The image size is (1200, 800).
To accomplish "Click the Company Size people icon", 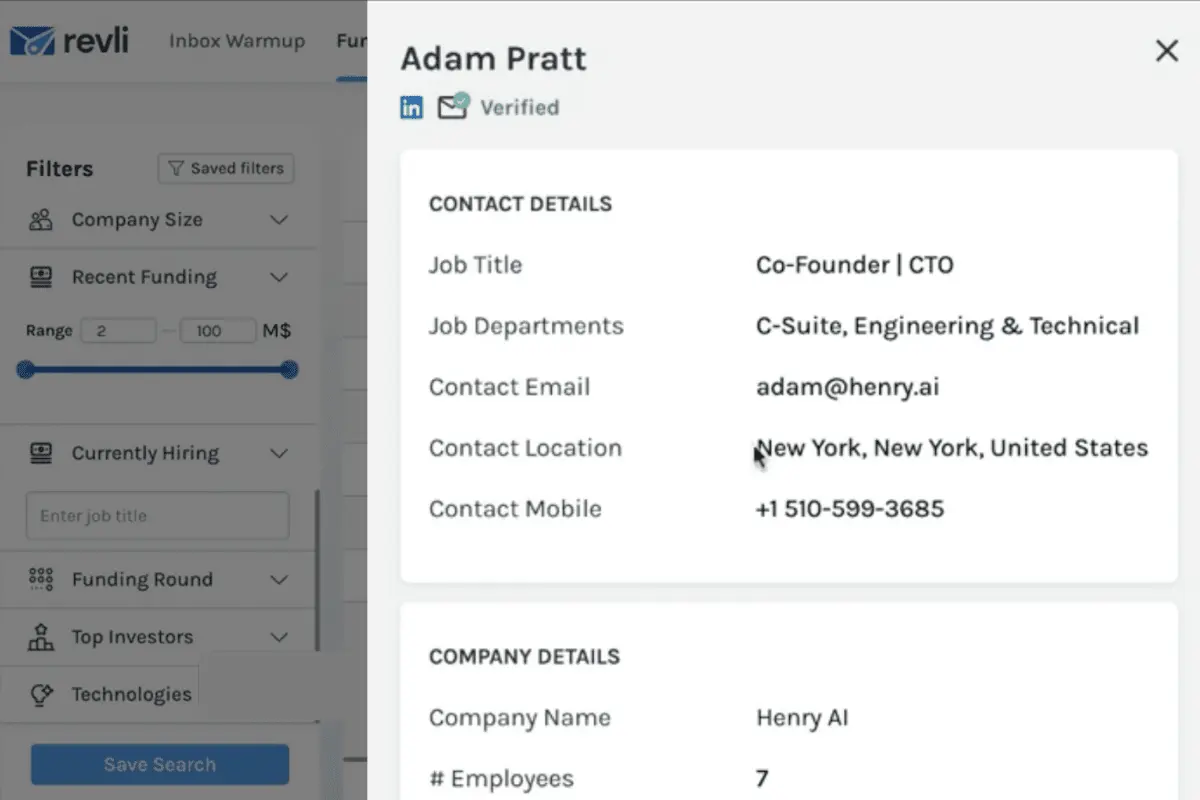I will click(41, 220).
